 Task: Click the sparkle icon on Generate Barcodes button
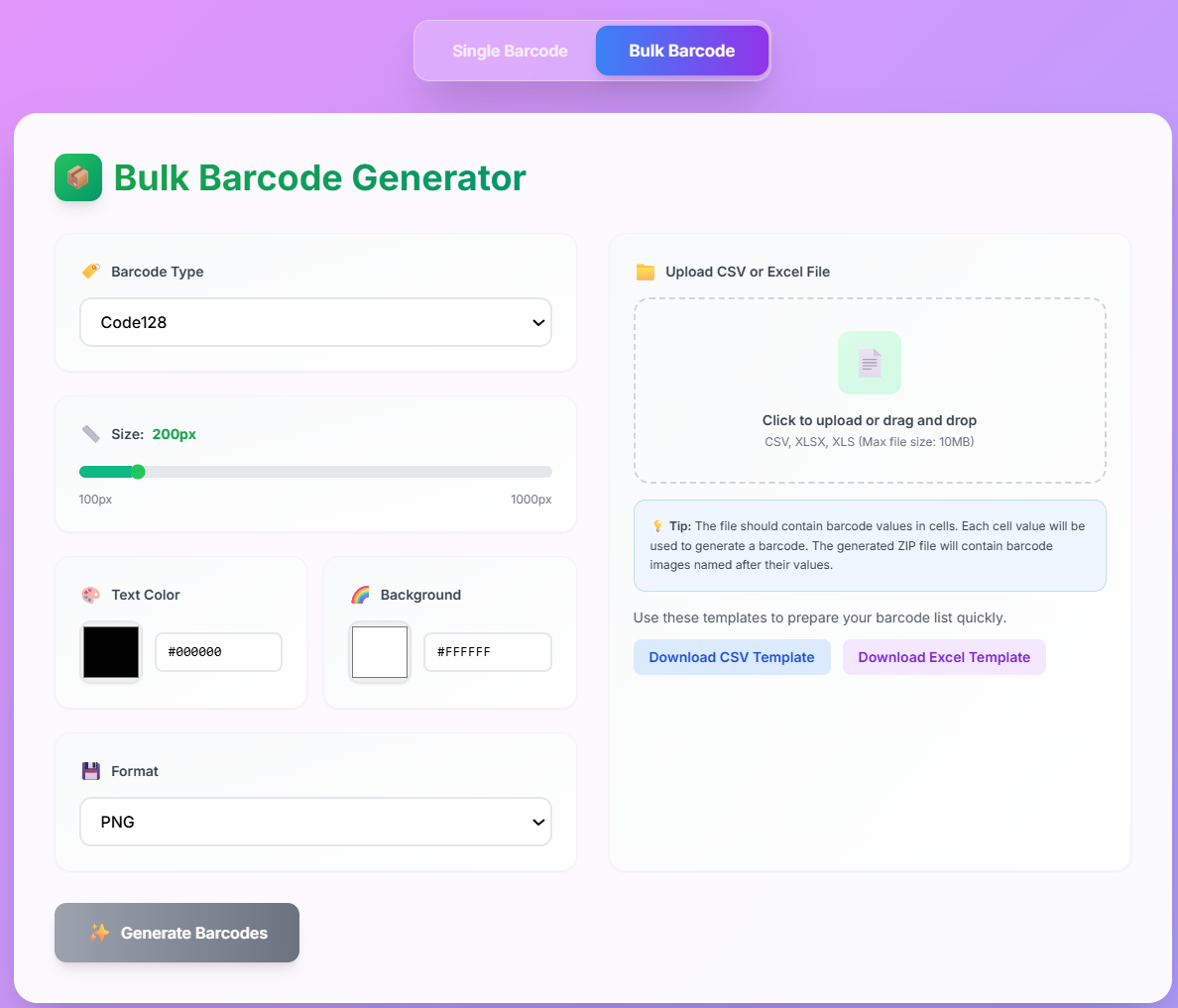pyautogui.click(x=99, y=933)
